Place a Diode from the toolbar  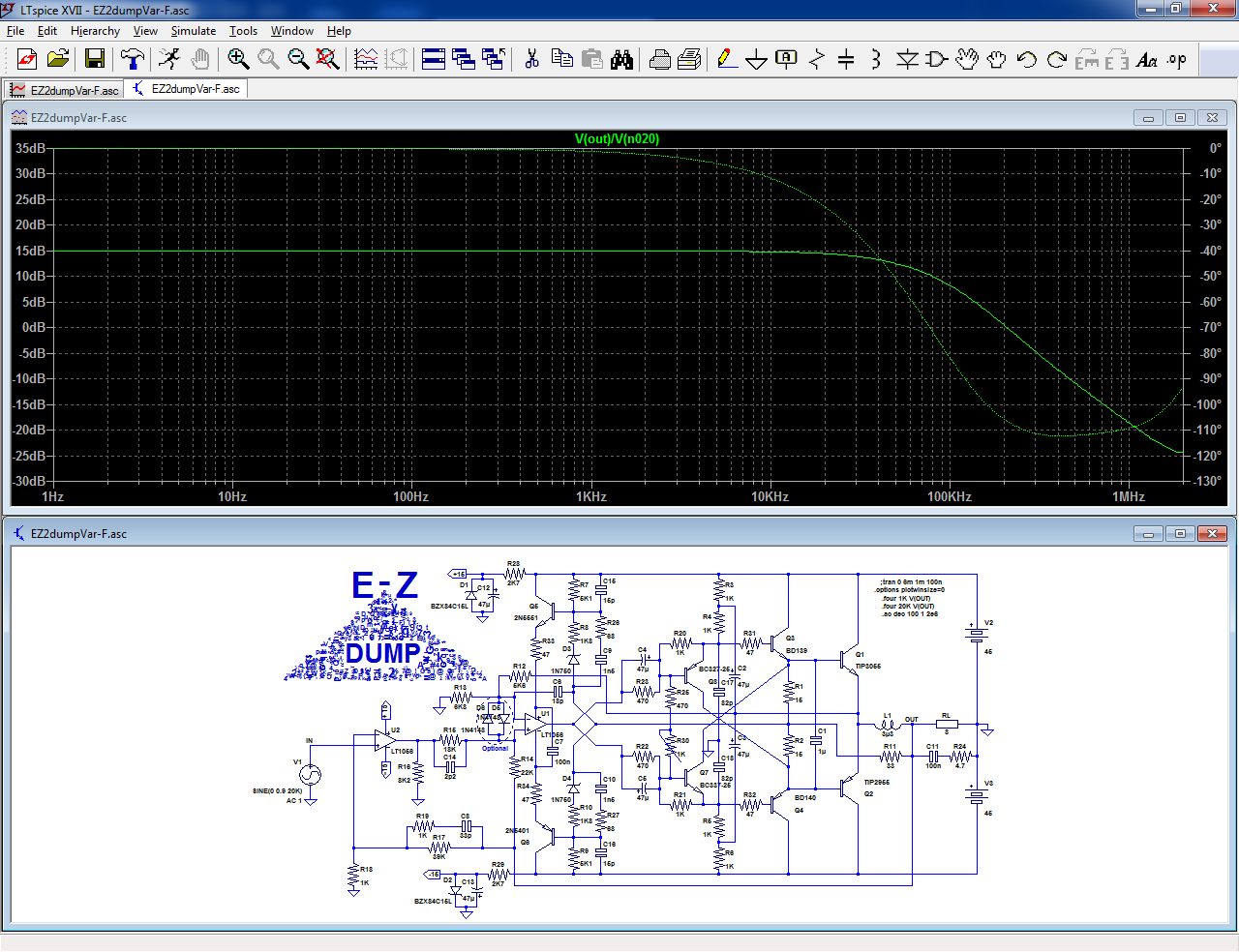coord(907,59)
